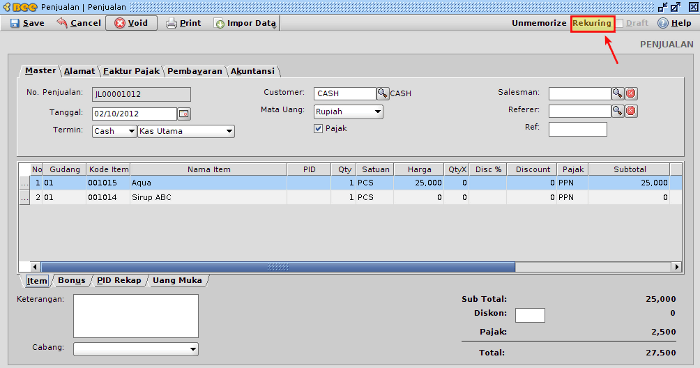Click the Keterangan text area
The image size is (700, 368).
(136, 316)
